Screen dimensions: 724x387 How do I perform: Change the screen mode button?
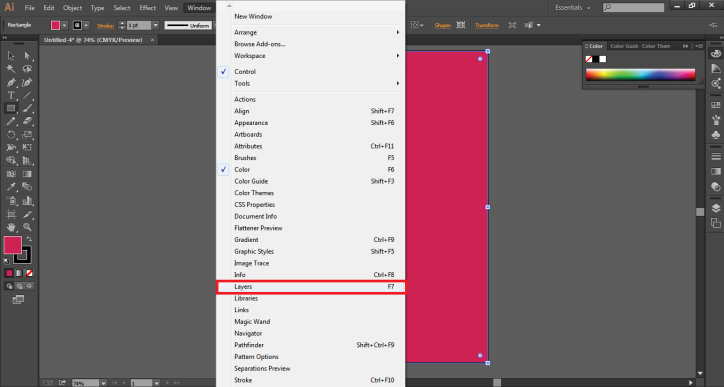coord(18,300)
